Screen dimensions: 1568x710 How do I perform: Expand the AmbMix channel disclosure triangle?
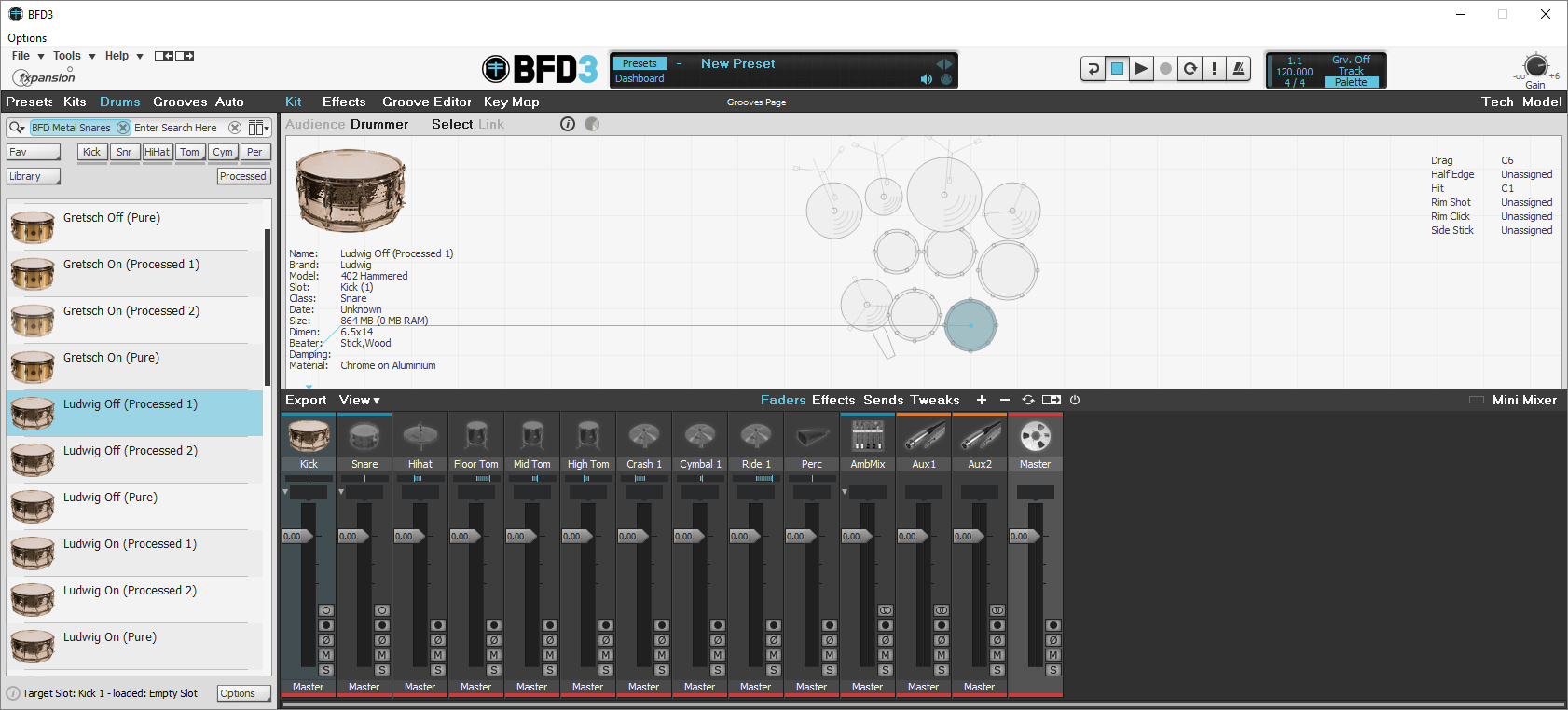[845, 491]
